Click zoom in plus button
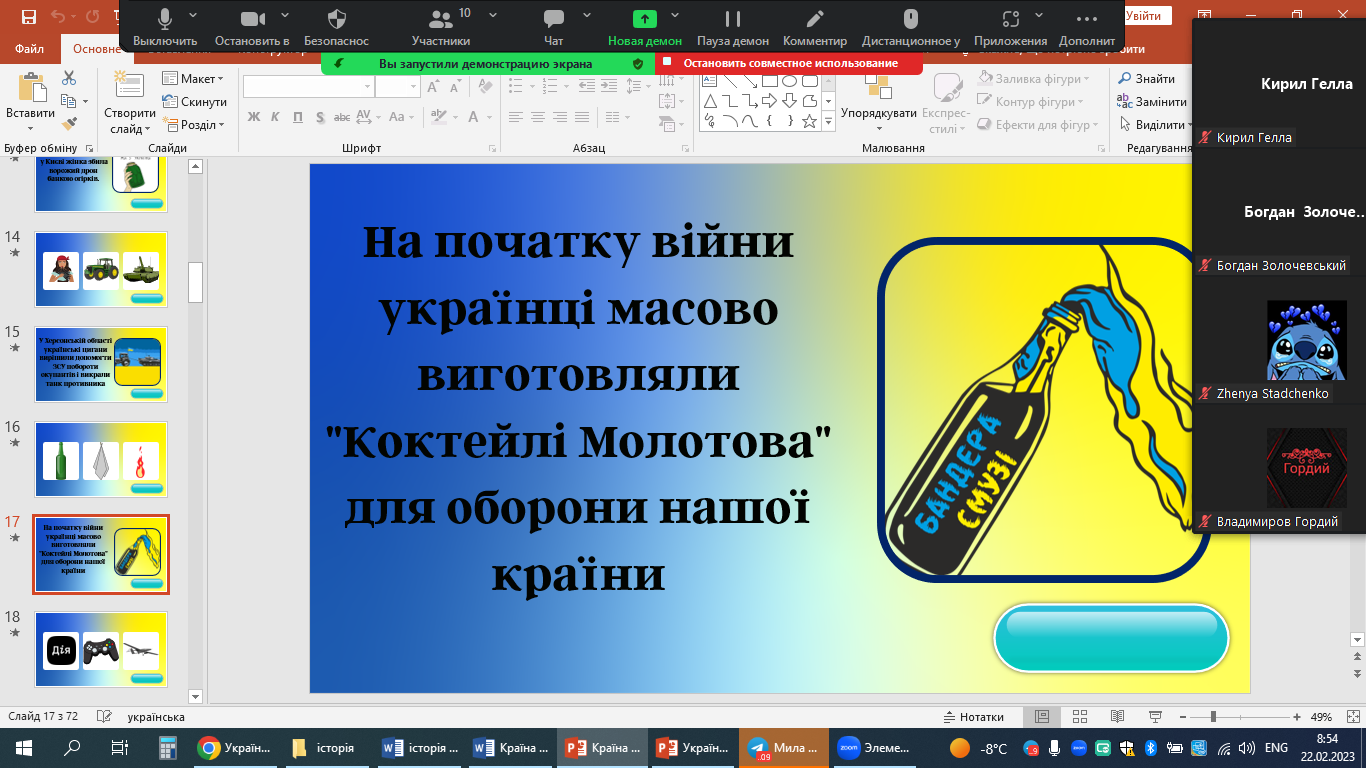Image resolution: width=1366 pixels, height=768 pixels. pos(1298,717)
